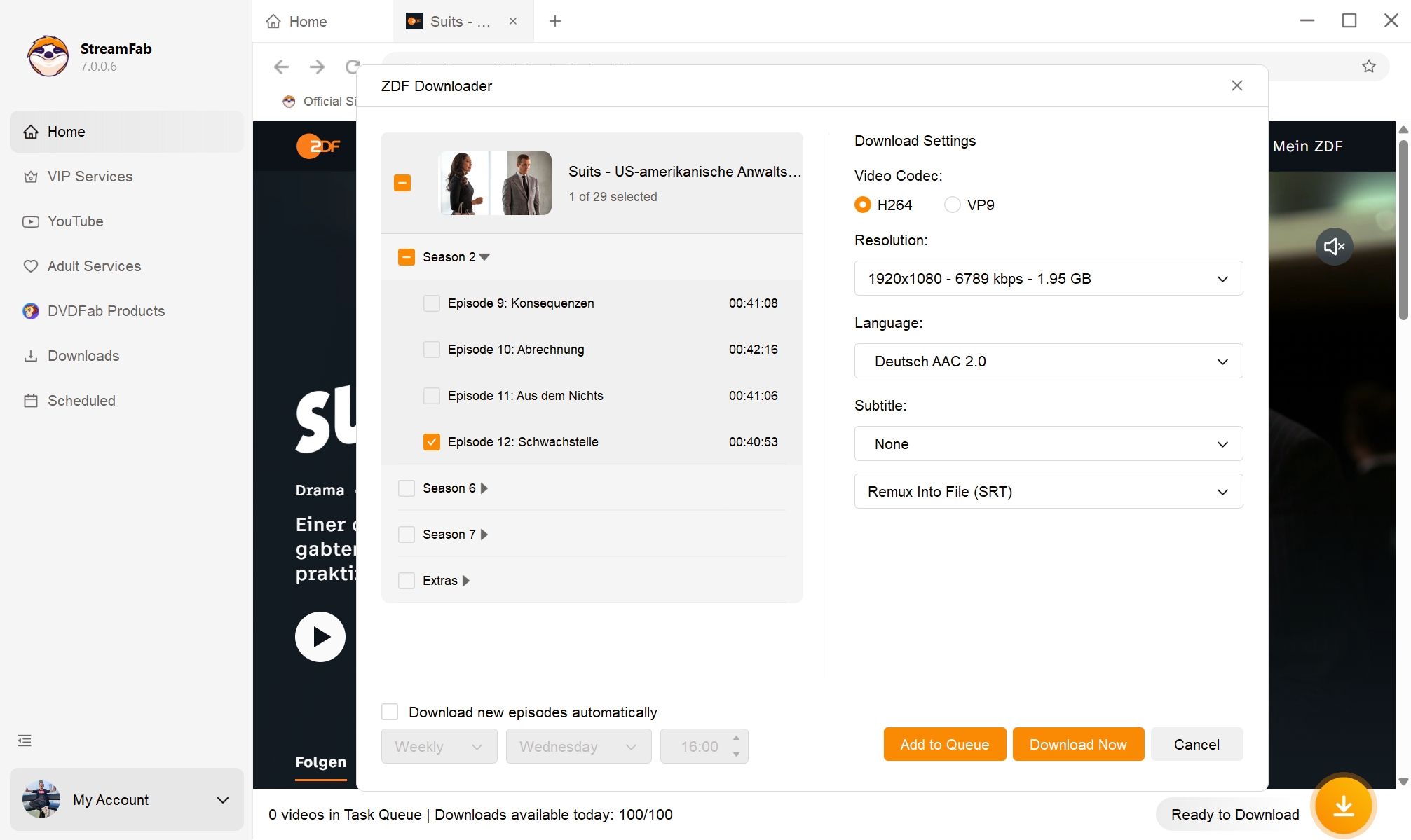Uncheck Episode 12: Schwachstelle
1411x840 pixels.
[432, 442]
